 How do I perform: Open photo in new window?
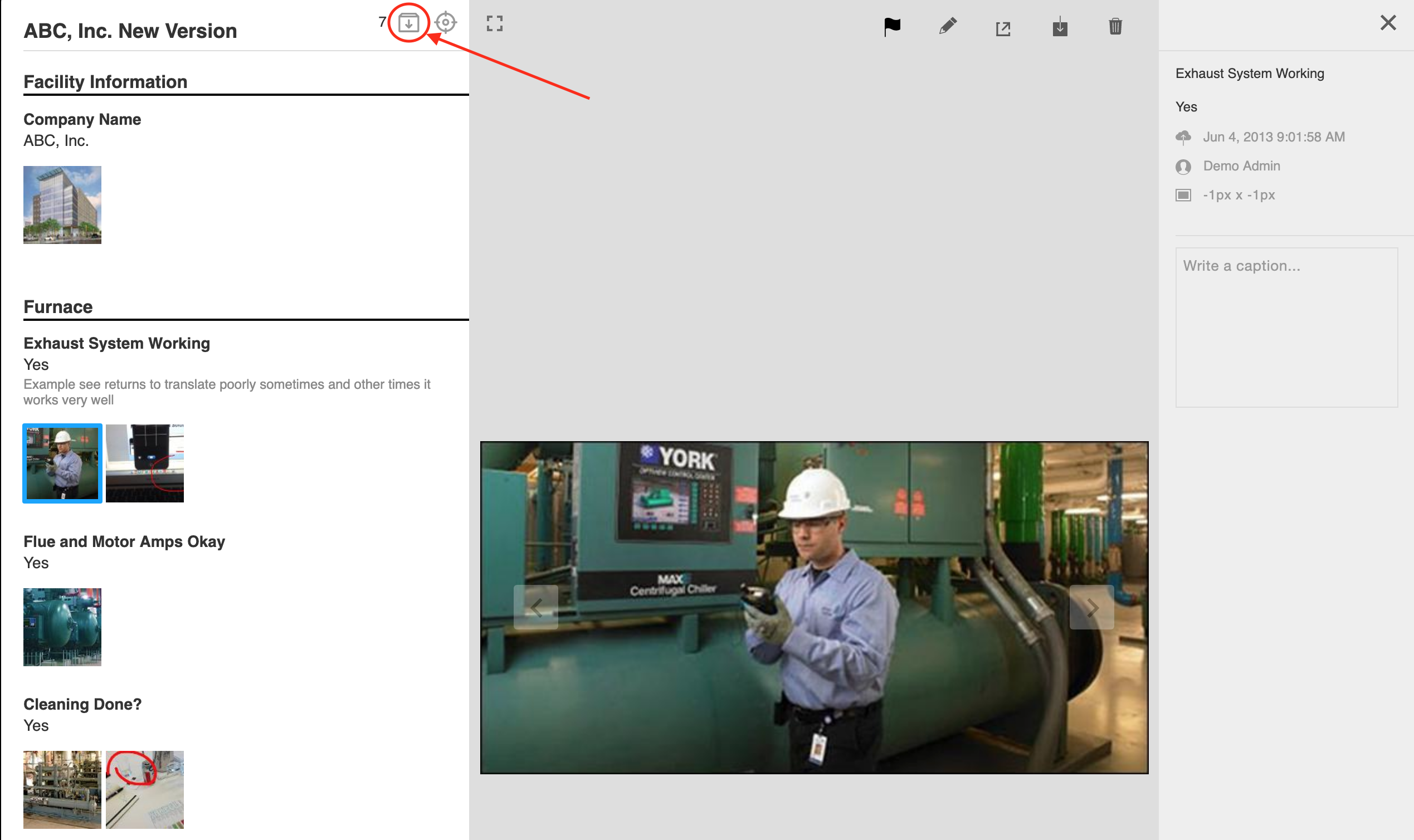(1003, 28)
